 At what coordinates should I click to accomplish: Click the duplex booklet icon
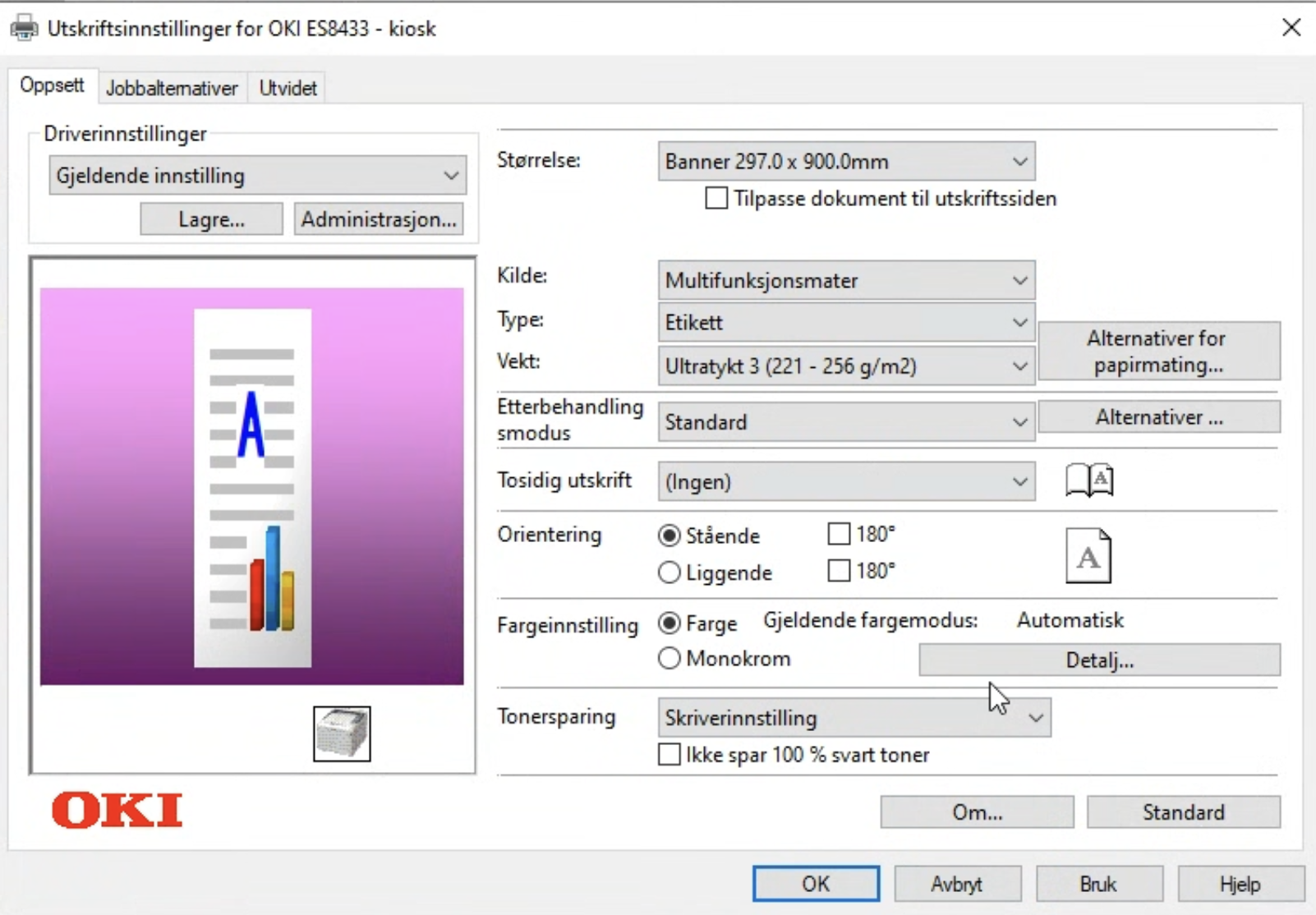(x=1089, y=480)
